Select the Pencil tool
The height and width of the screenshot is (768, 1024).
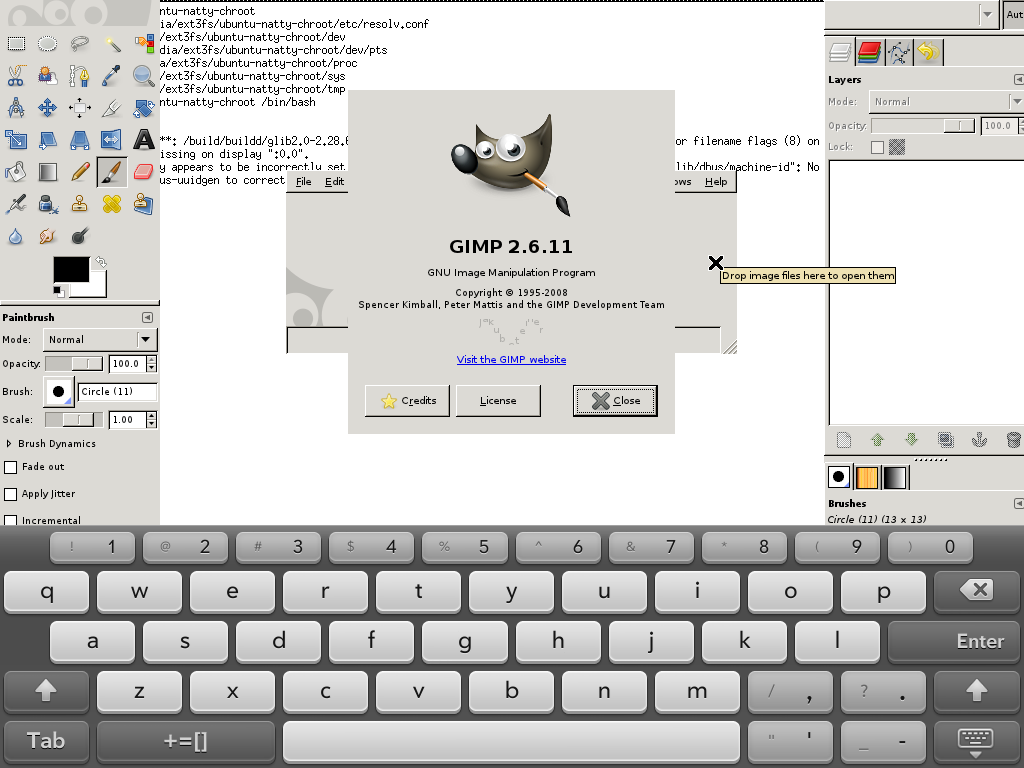80,172
